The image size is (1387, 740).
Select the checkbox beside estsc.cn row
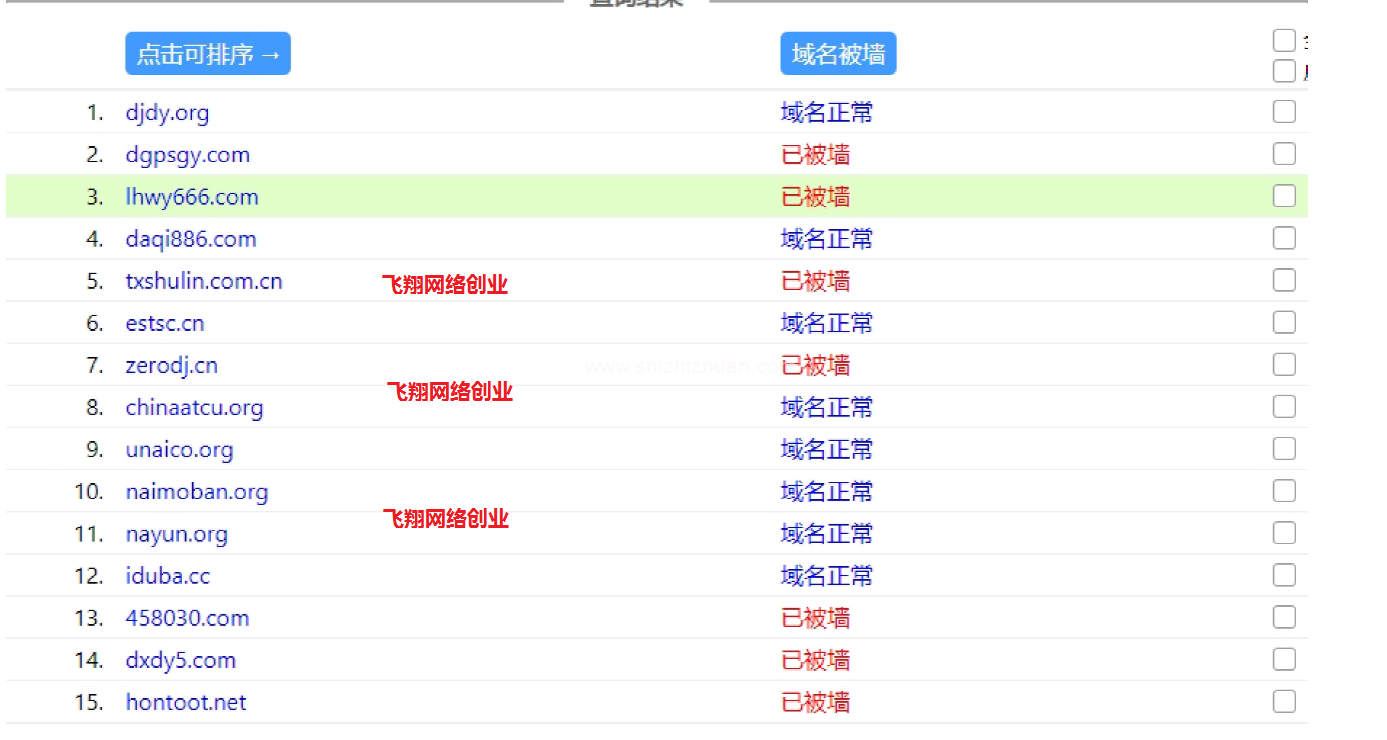click(x=1284, y=322)
